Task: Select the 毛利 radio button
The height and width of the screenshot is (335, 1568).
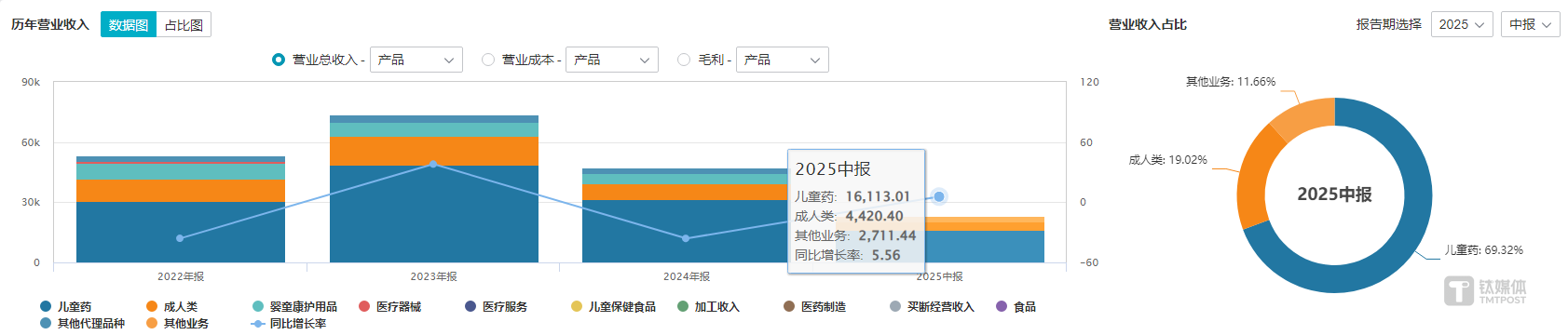Action: (x=684, y=60)
